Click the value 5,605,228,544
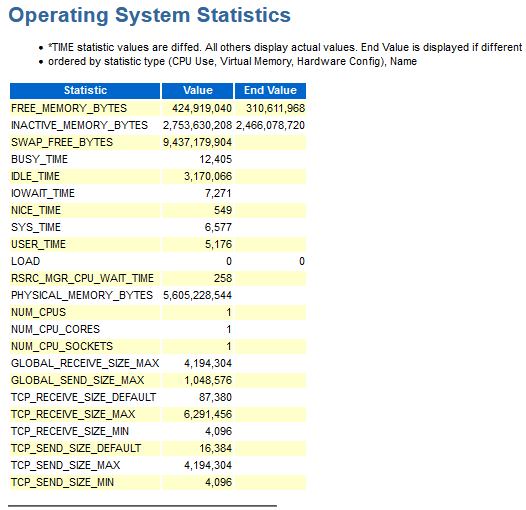Screen dimensions: 526x510 [197, 295]
